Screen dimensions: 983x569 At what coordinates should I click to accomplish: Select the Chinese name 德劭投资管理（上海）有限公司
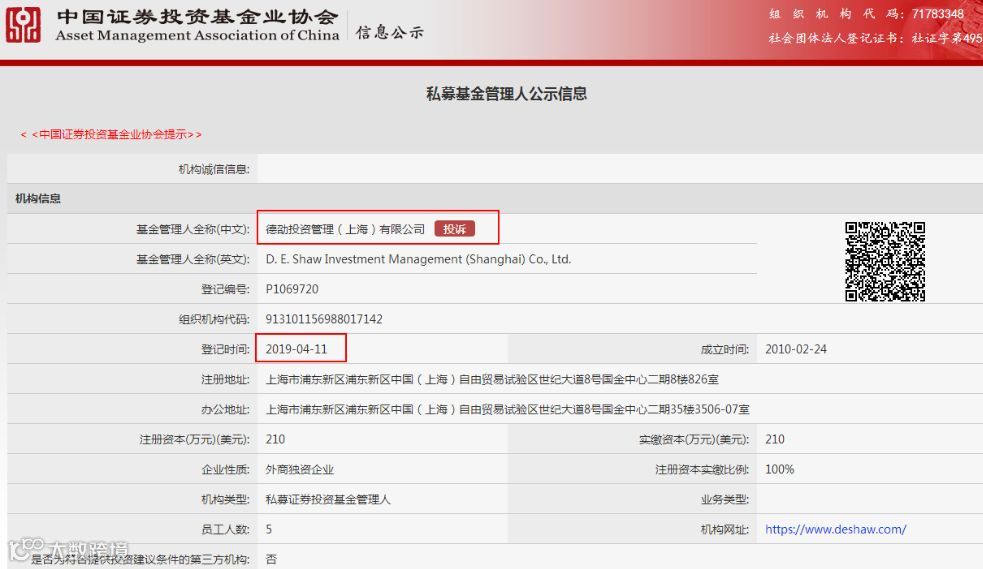(345, 229)
